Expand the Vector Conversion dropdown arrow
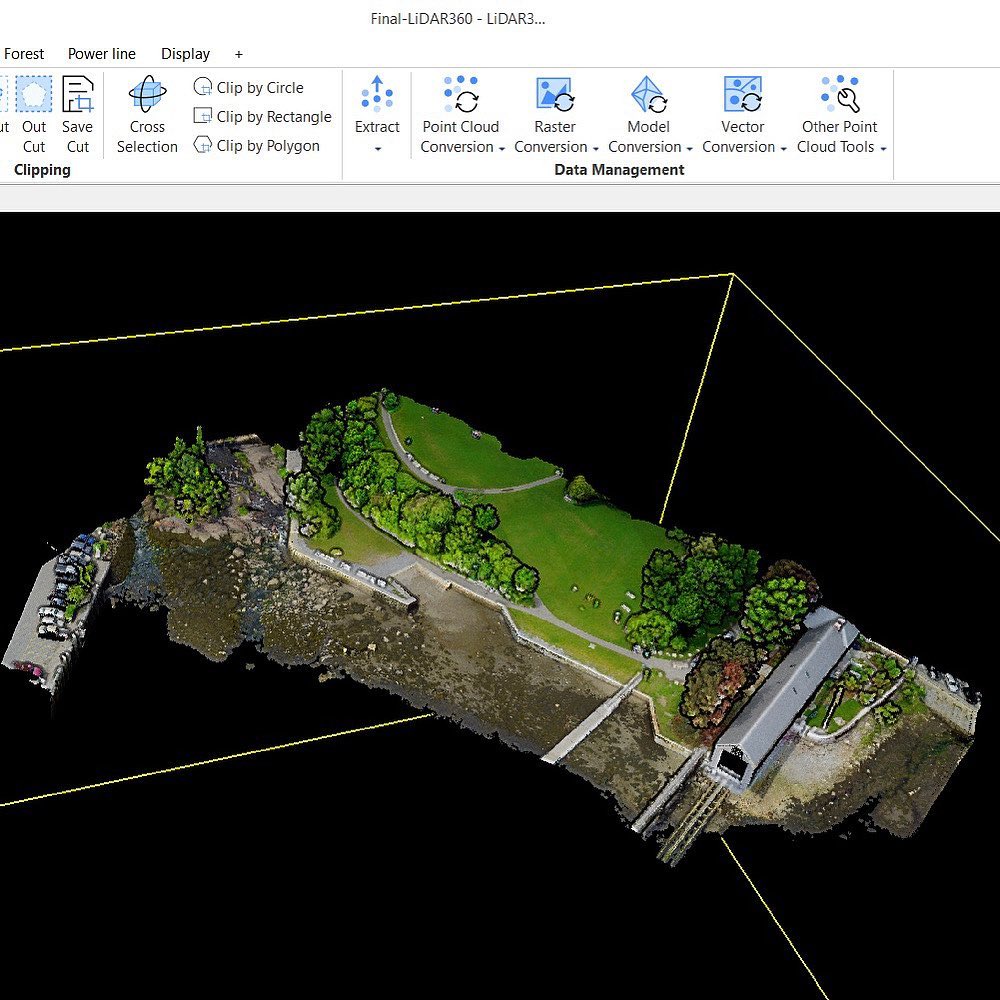1000x1000 pixels. click(784, 149)
